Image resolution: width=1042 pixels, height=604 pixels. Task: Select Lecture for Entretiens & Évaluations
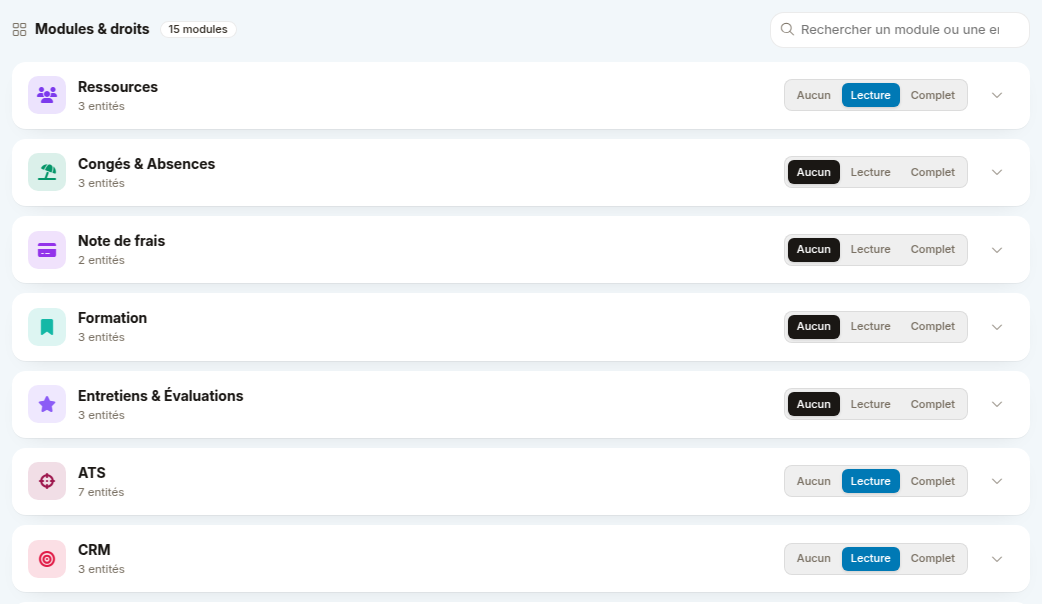[870, 404]
